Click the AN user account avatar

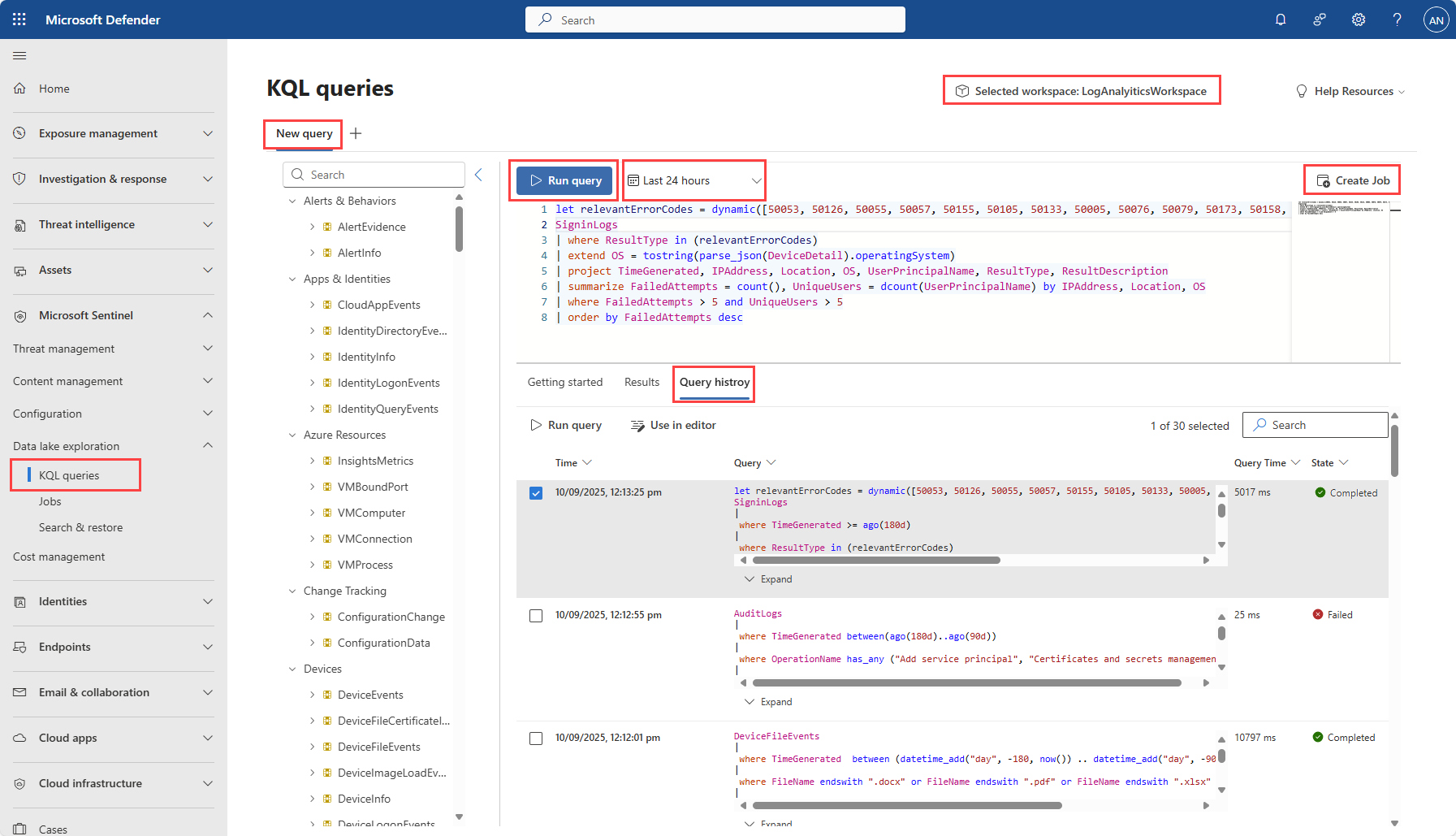point(1436,19)
